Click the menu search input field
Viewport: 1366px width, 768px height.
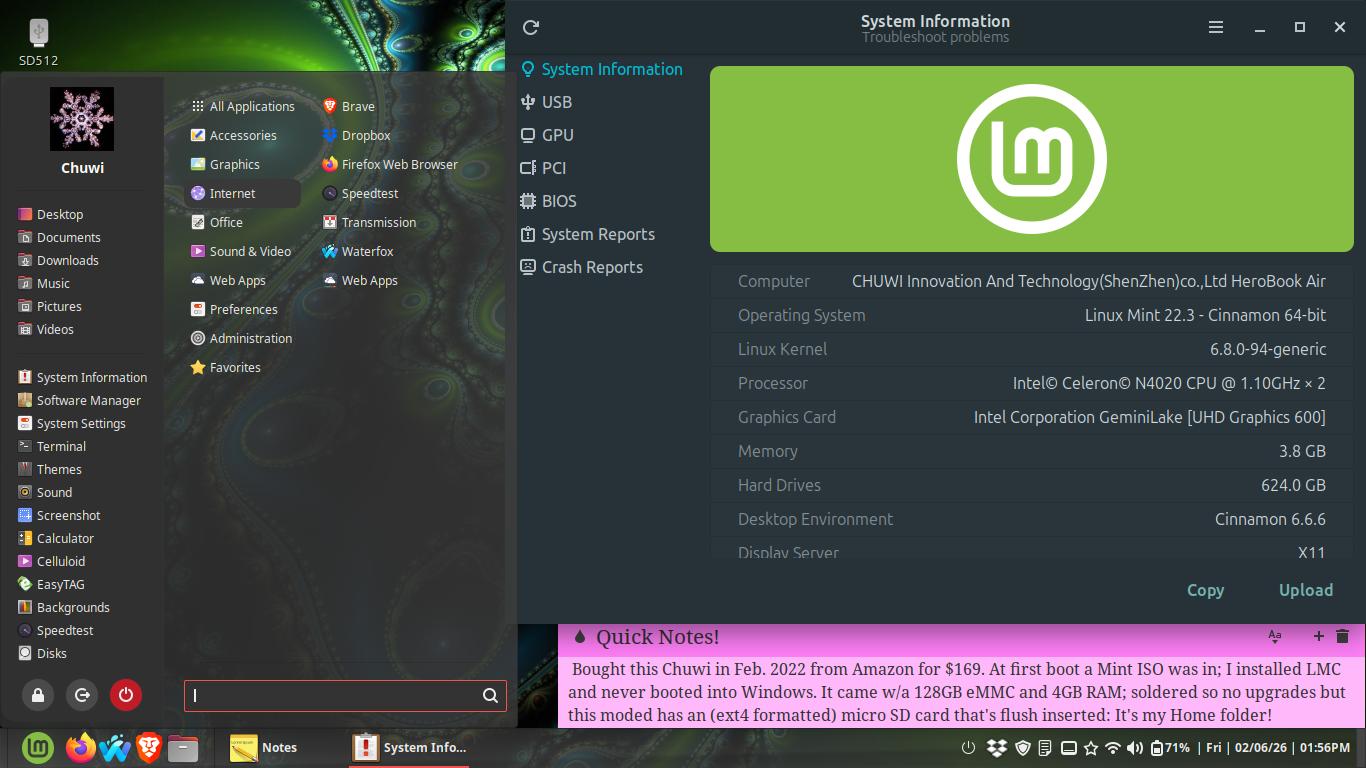point(335,696)
